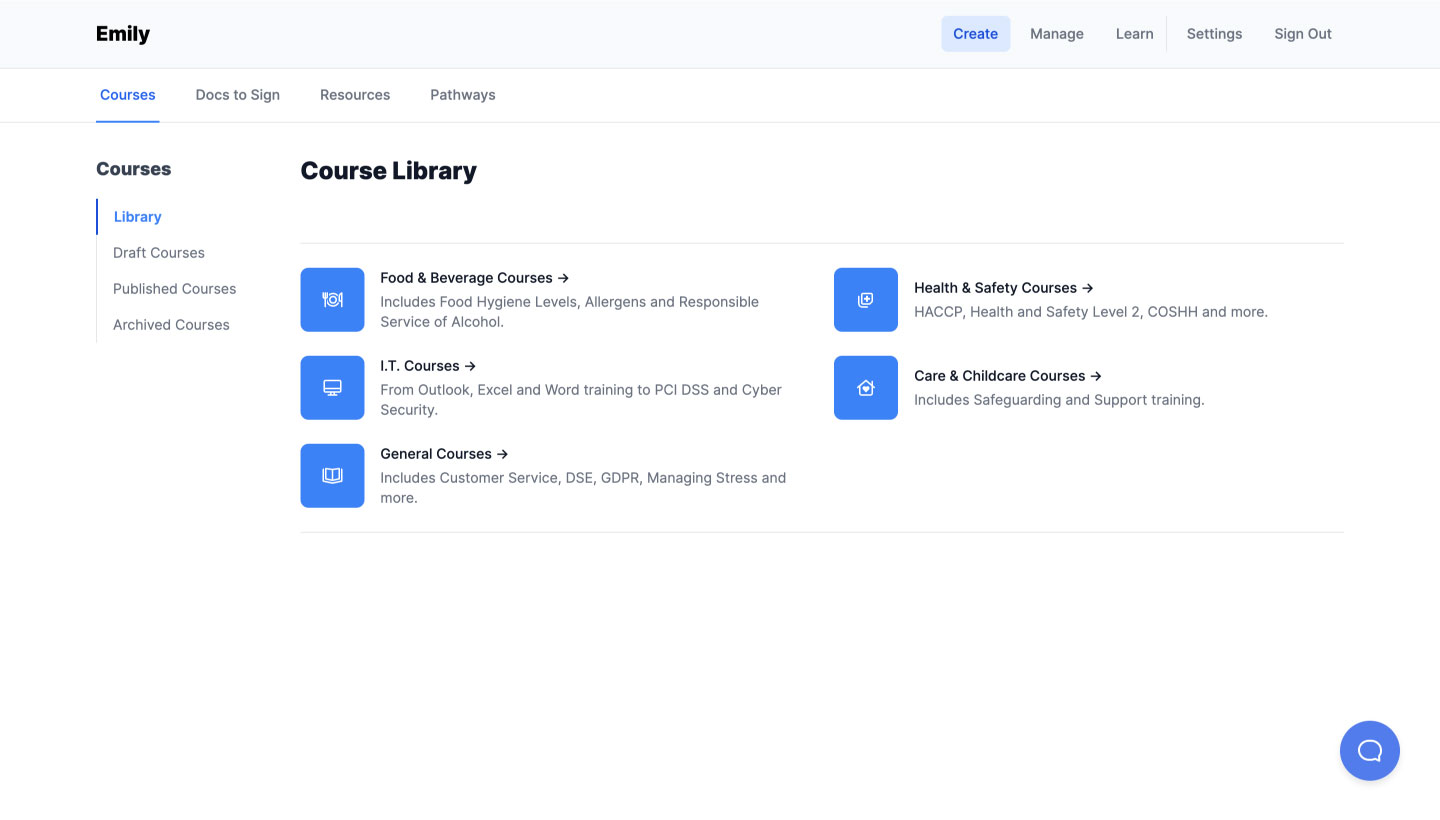Open Archived Courses in sidebar
The height and width of the screenshot is (820, 1440).
click(171, 325)
